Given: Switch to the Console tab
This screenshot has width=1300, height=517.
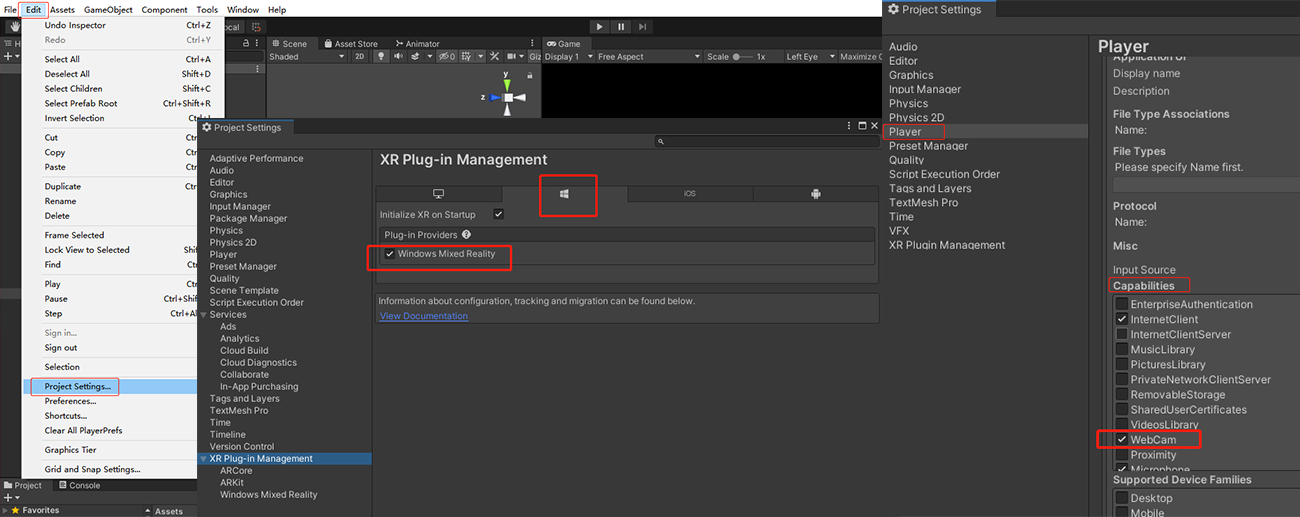Looking at the screenshot, I should pos(79,485).
